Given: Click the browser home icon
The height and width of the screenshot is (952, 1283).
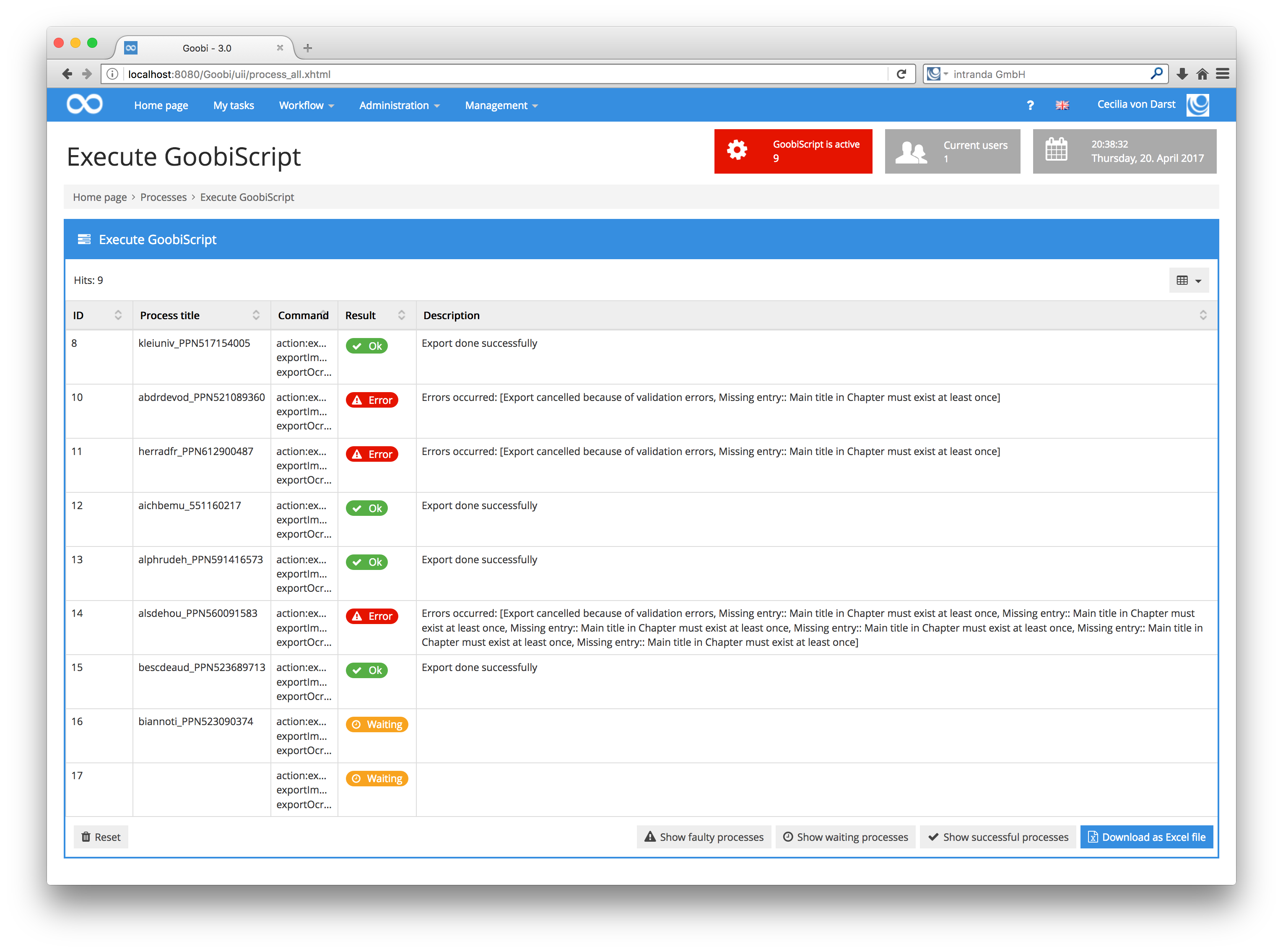Looking at the screenshot, I should [x=1202, y=74].
